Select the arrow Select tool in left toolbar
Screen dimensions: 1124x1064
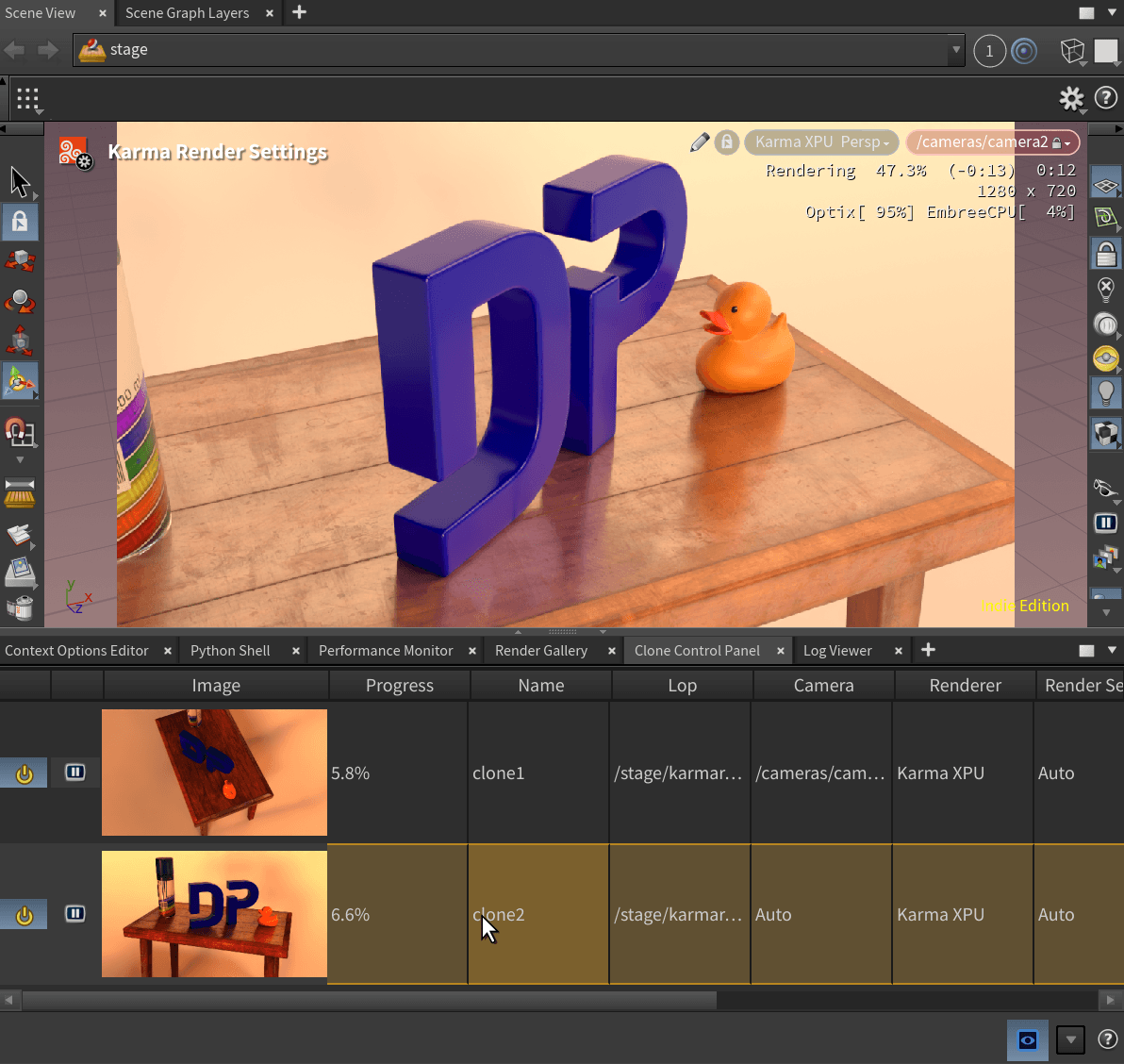[20, 181]
